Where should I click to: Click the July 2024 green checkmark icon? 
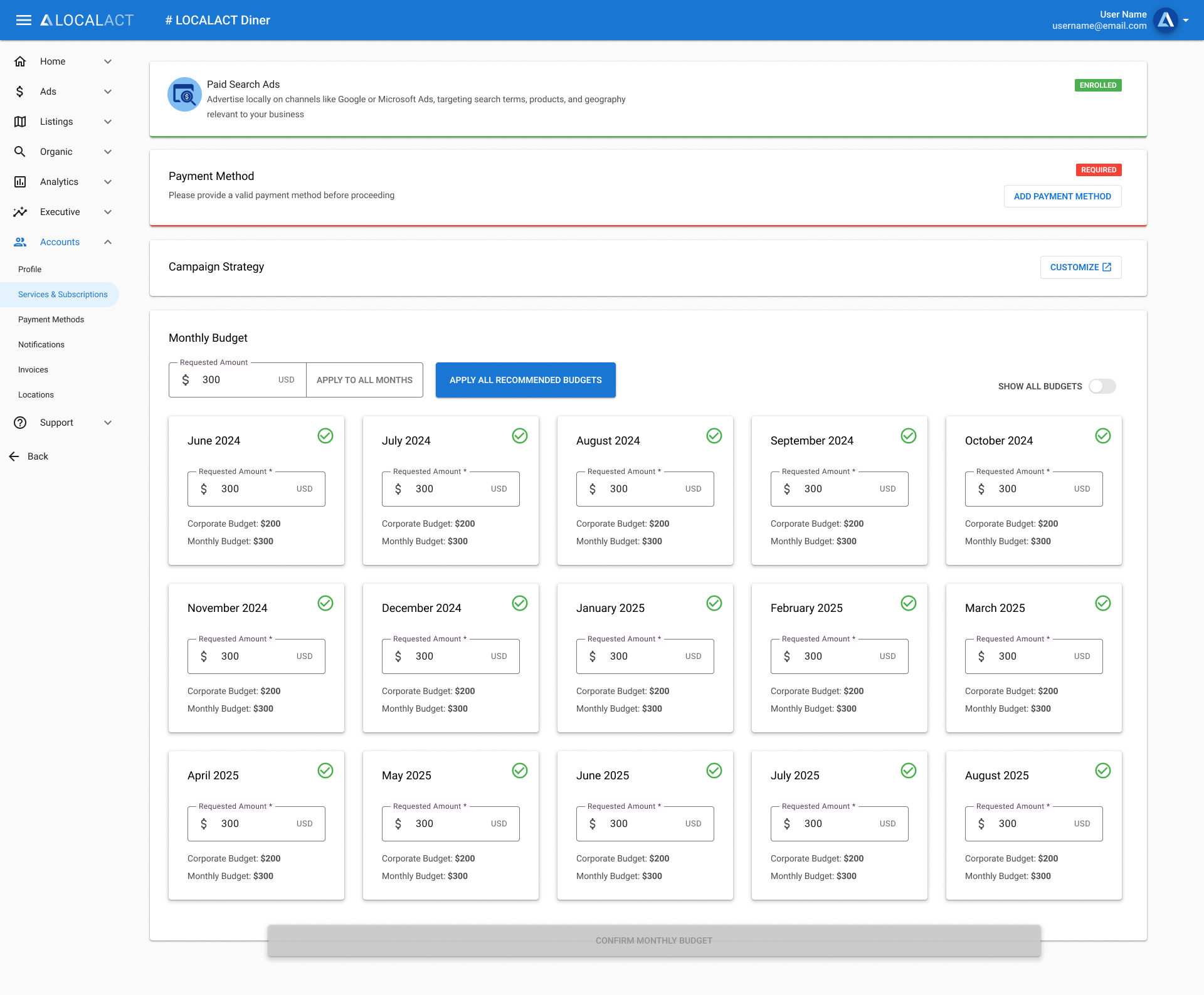(x=520, y=436)
